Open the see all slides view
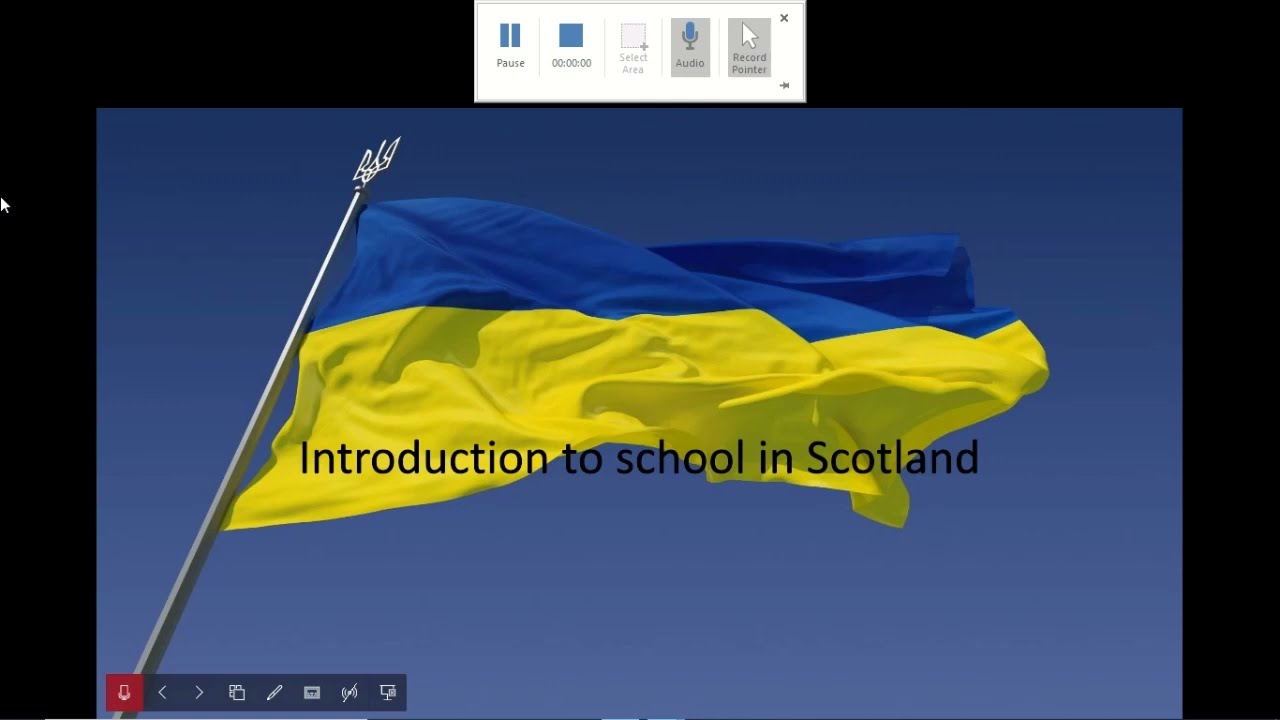 click(237, 693)
